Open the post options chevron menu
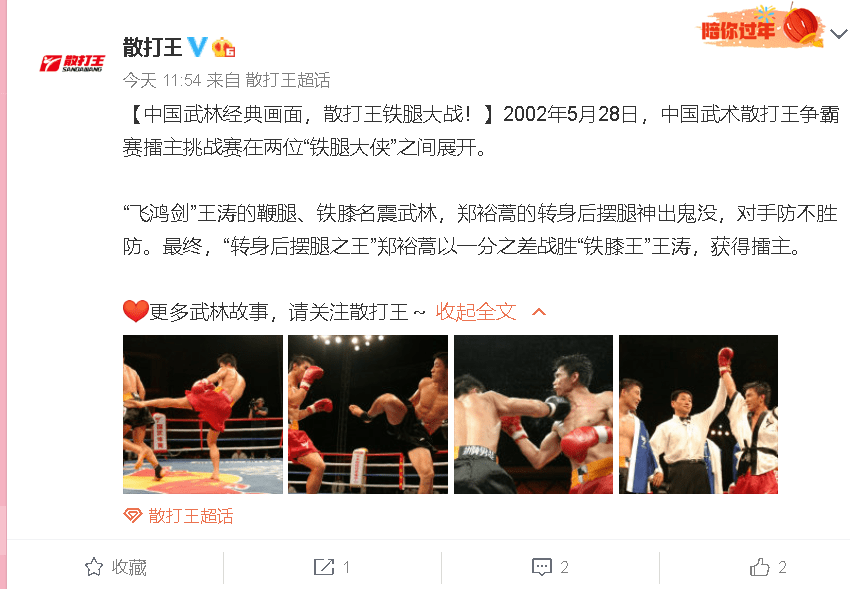The height and width of the screenshot is (589, 850). [x=839, y=34]
